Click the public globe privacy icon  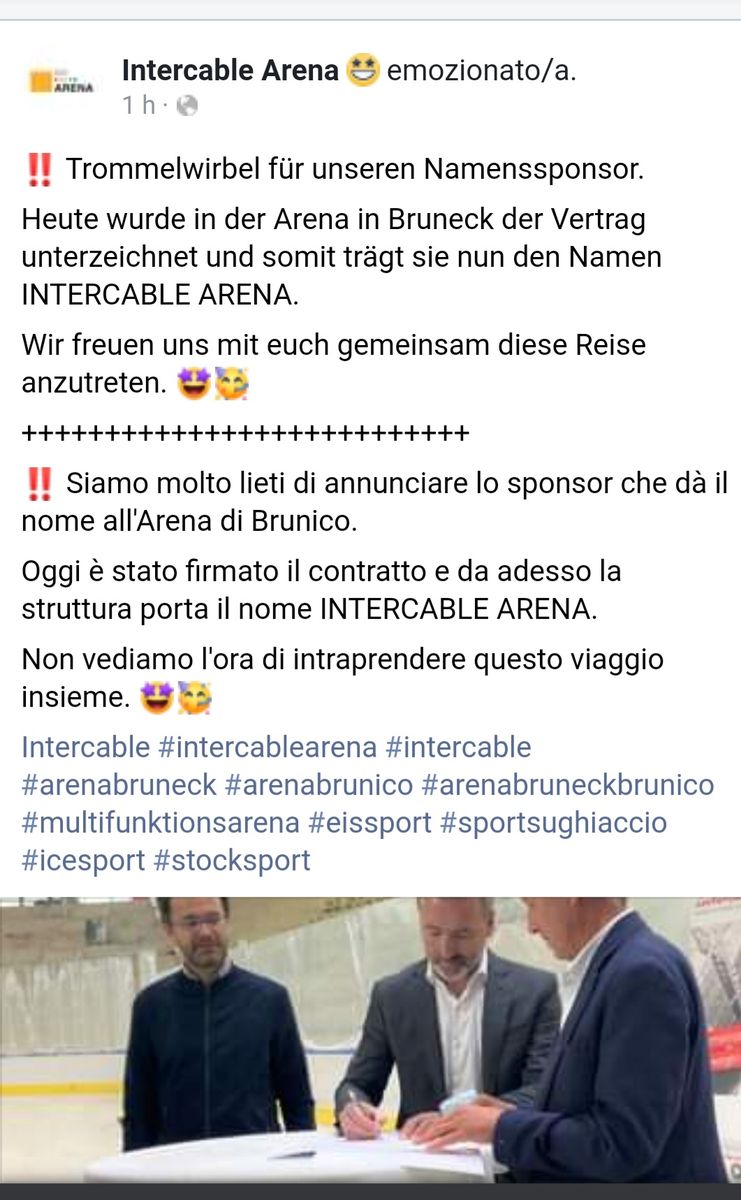tap(187, 106)
